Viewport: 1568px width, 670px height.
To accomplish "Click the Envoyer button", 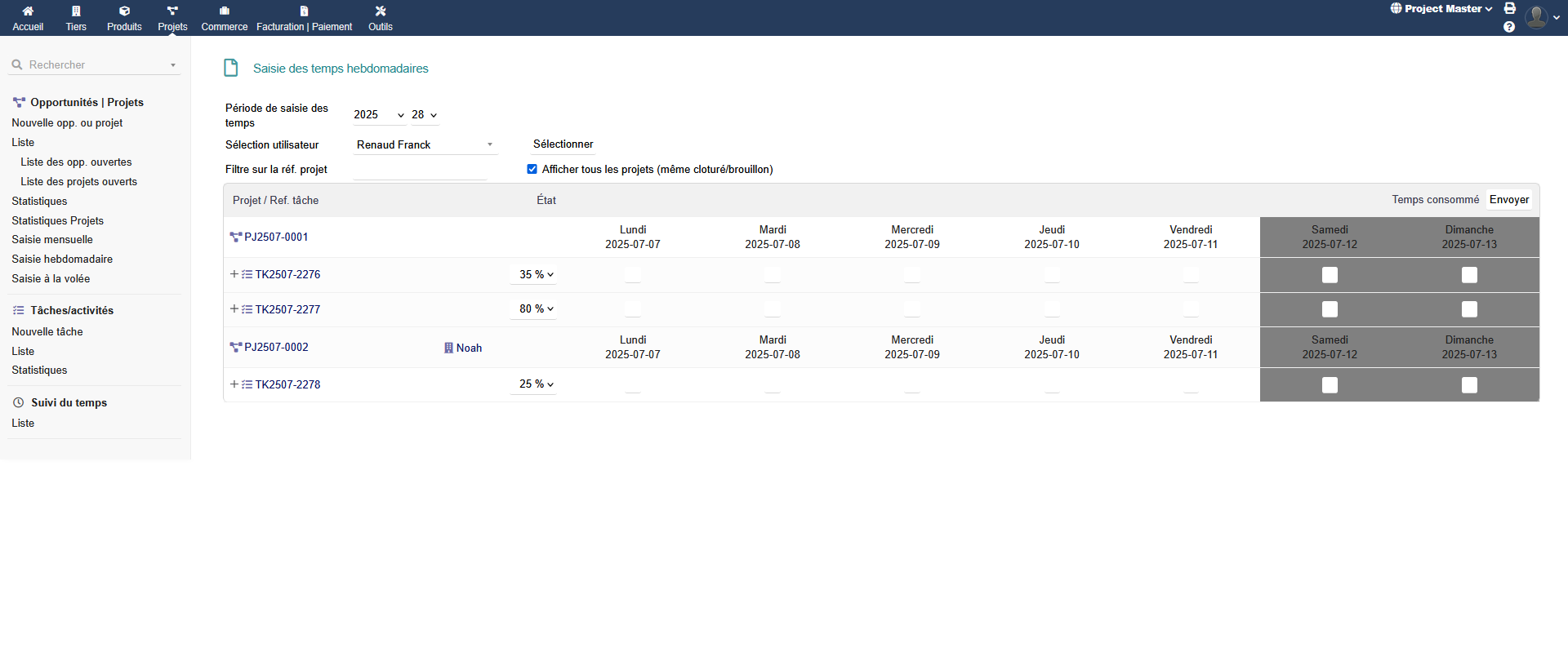I will click(x=1508, y=200).
